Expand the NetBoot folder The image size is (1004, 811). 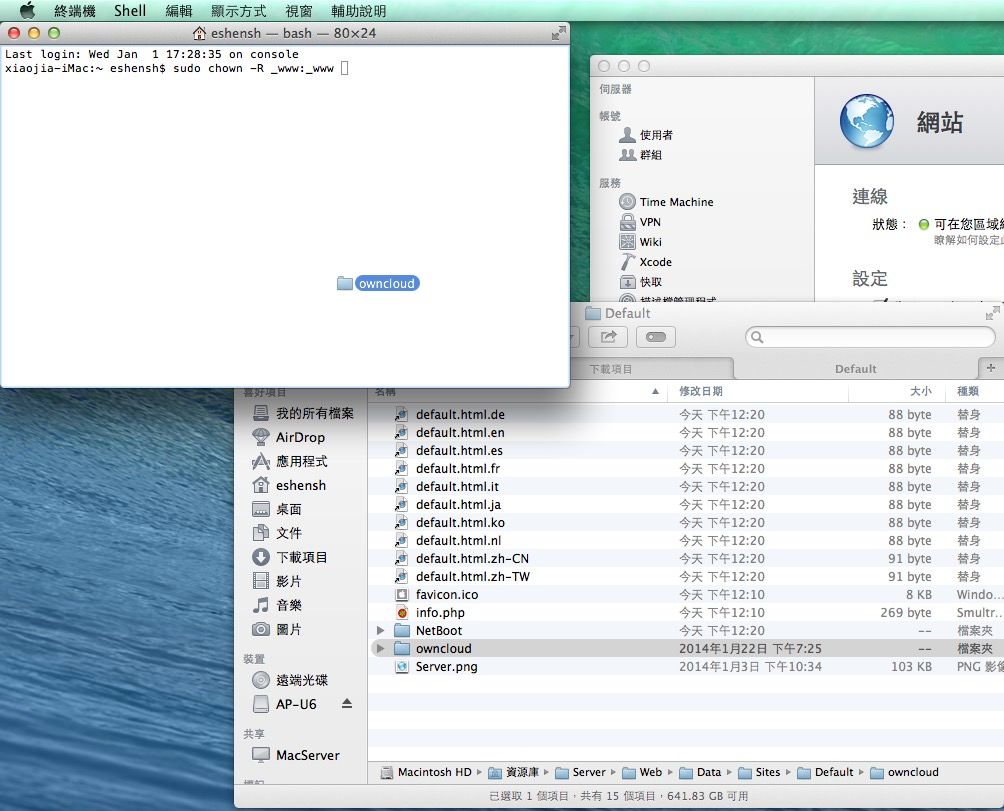380,631
